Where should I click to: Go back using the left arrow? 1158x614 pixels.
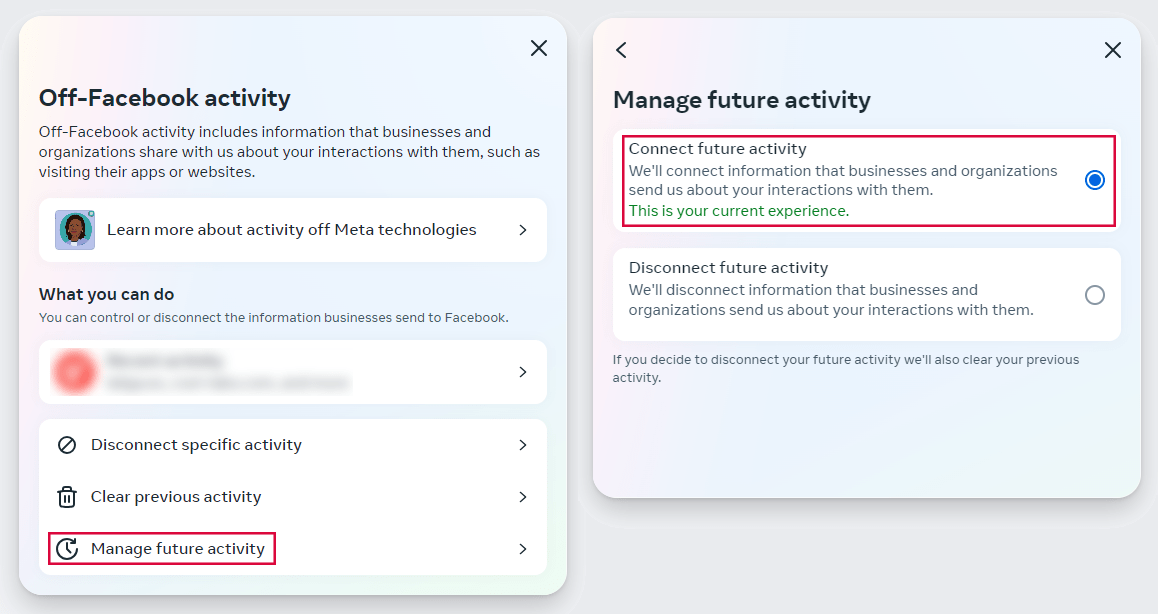coord(621,50)
